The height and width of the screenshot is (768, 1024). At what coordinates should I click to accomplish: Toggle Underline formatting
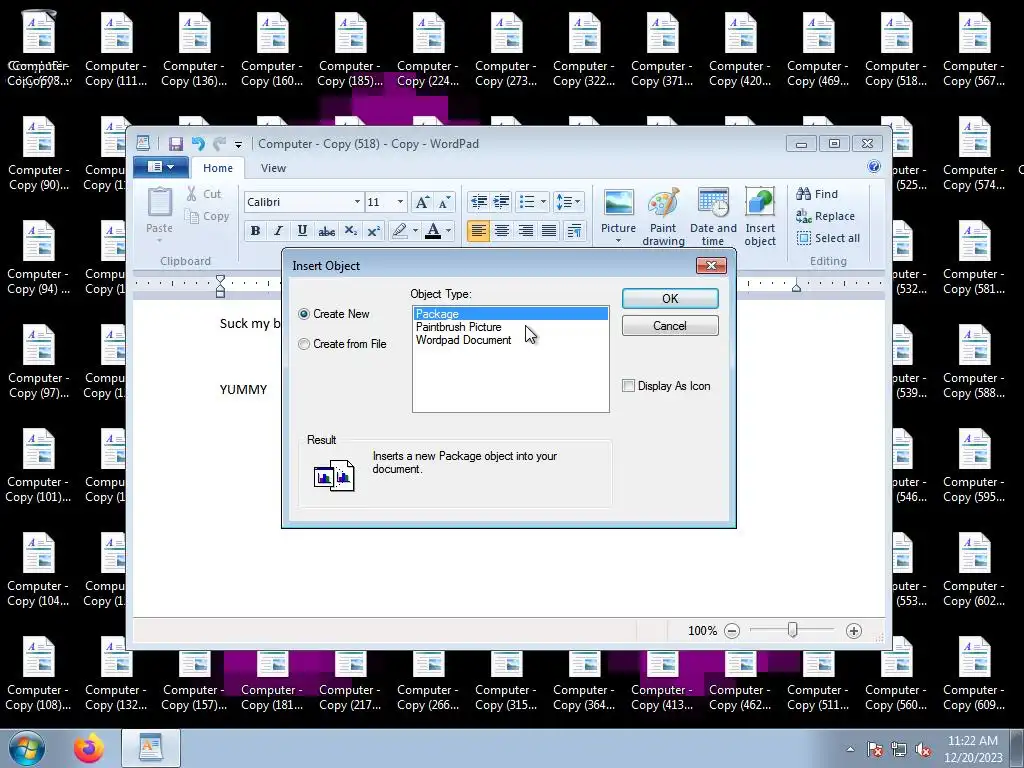(302, 231)
